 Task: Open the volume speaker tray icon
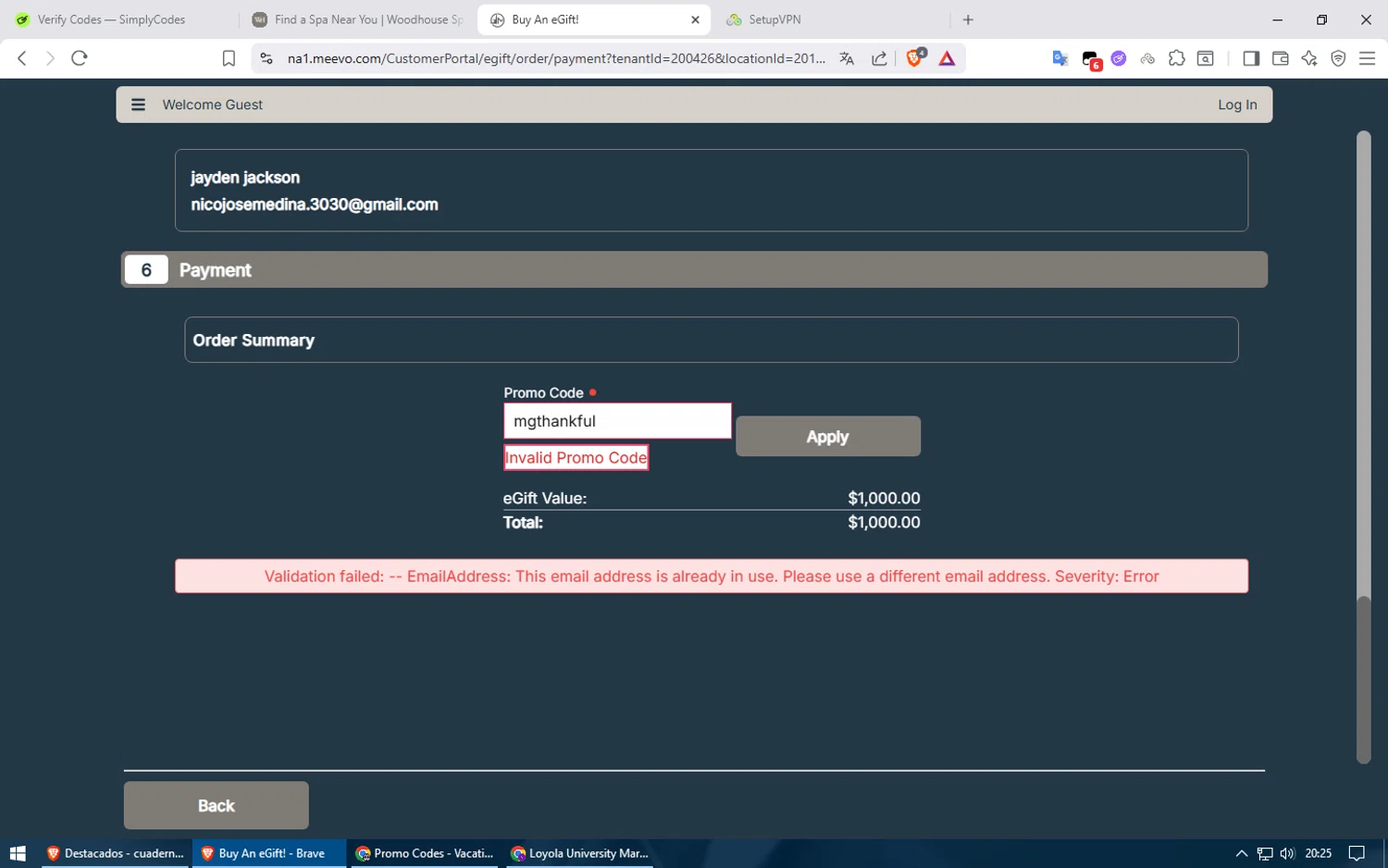coord(1287,853)
